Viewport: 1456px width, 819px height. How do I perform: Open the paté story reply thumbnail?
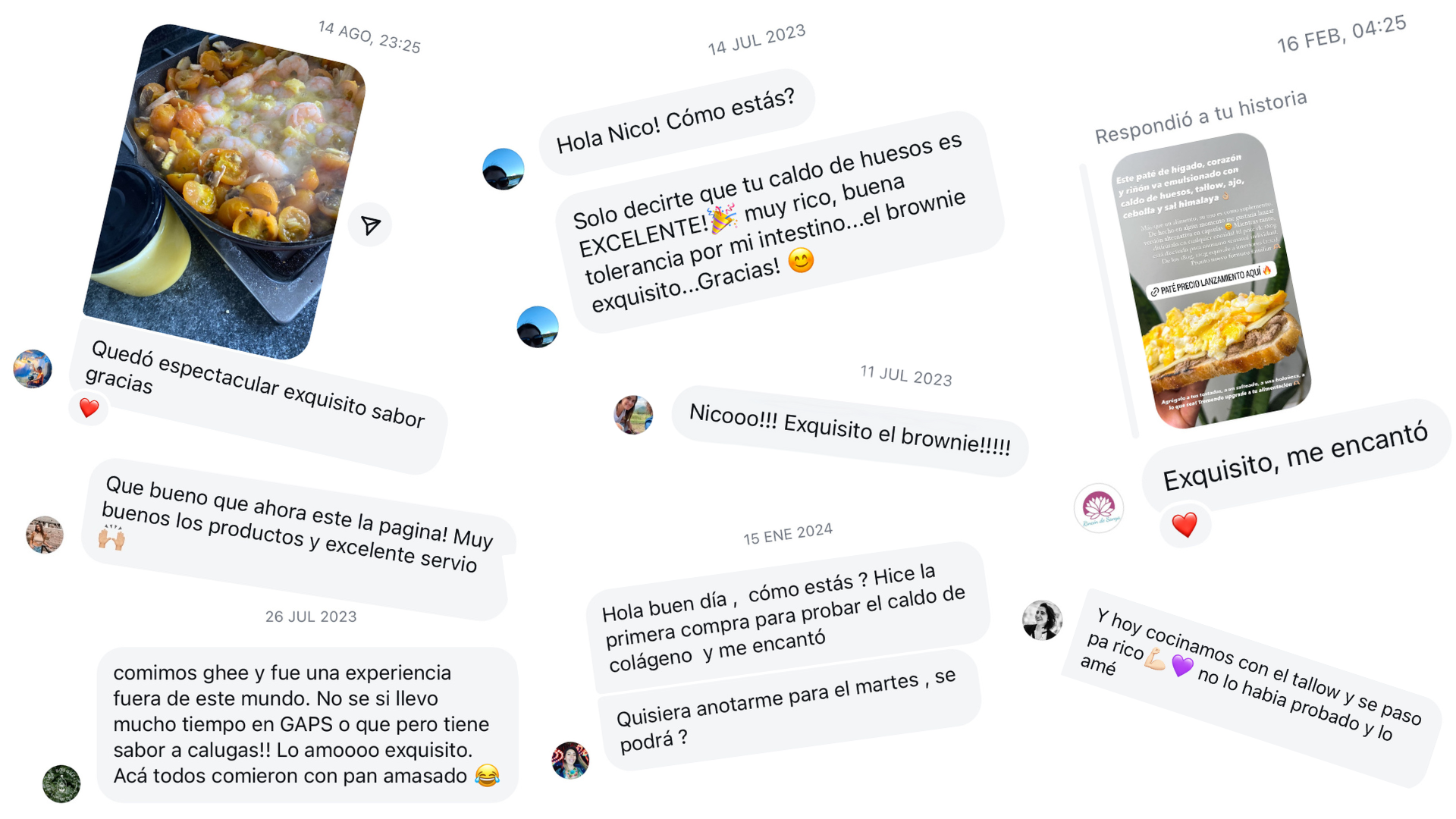pyautogui.click(x=1212, y=281)
